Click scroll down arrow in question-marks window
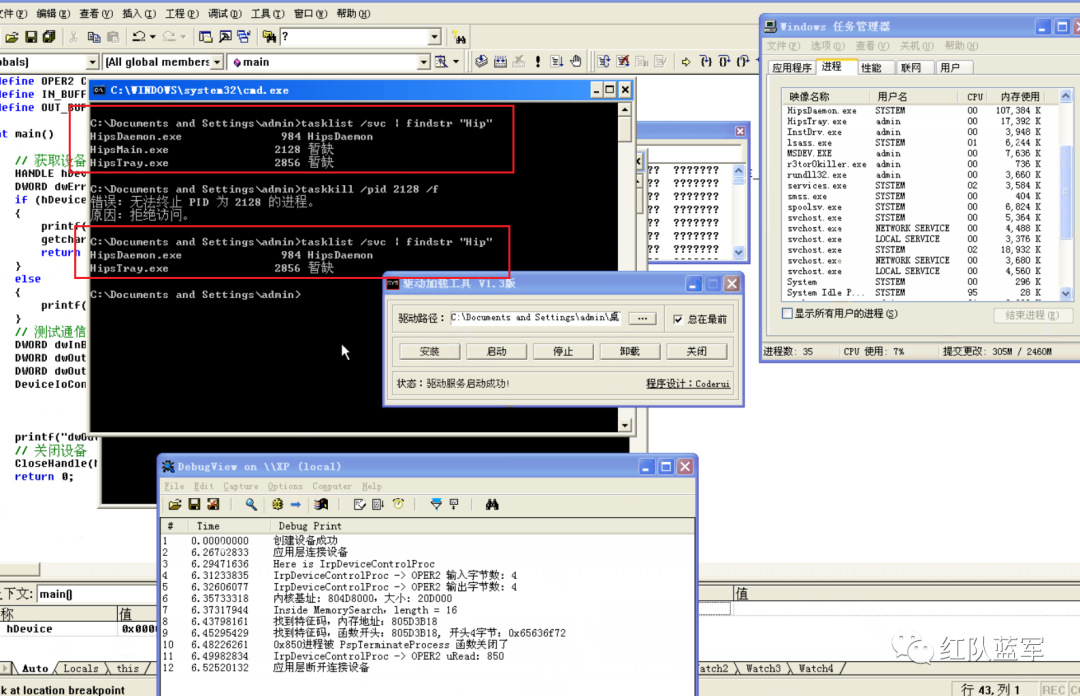1080x696 pixels. [x=738, y=252]
